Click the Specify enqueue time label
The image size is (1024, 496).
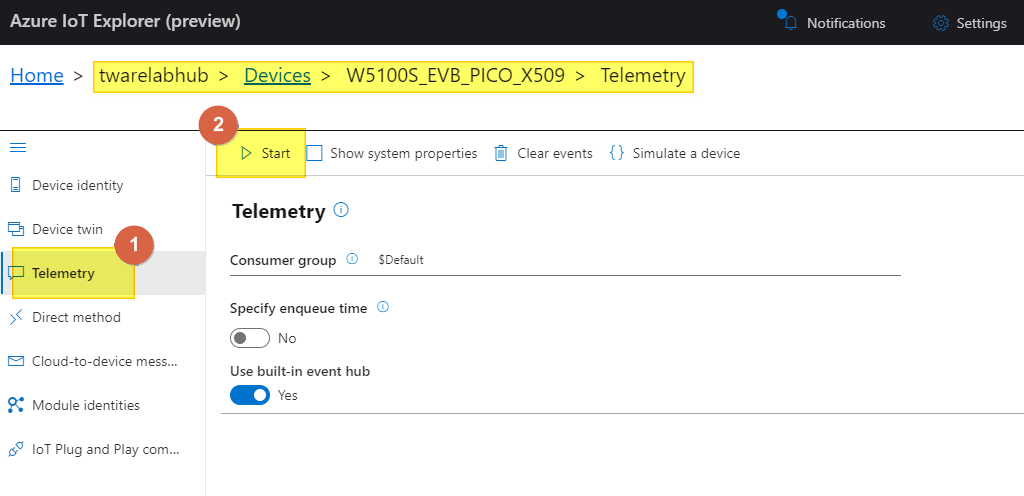click(x=298, y=308)
